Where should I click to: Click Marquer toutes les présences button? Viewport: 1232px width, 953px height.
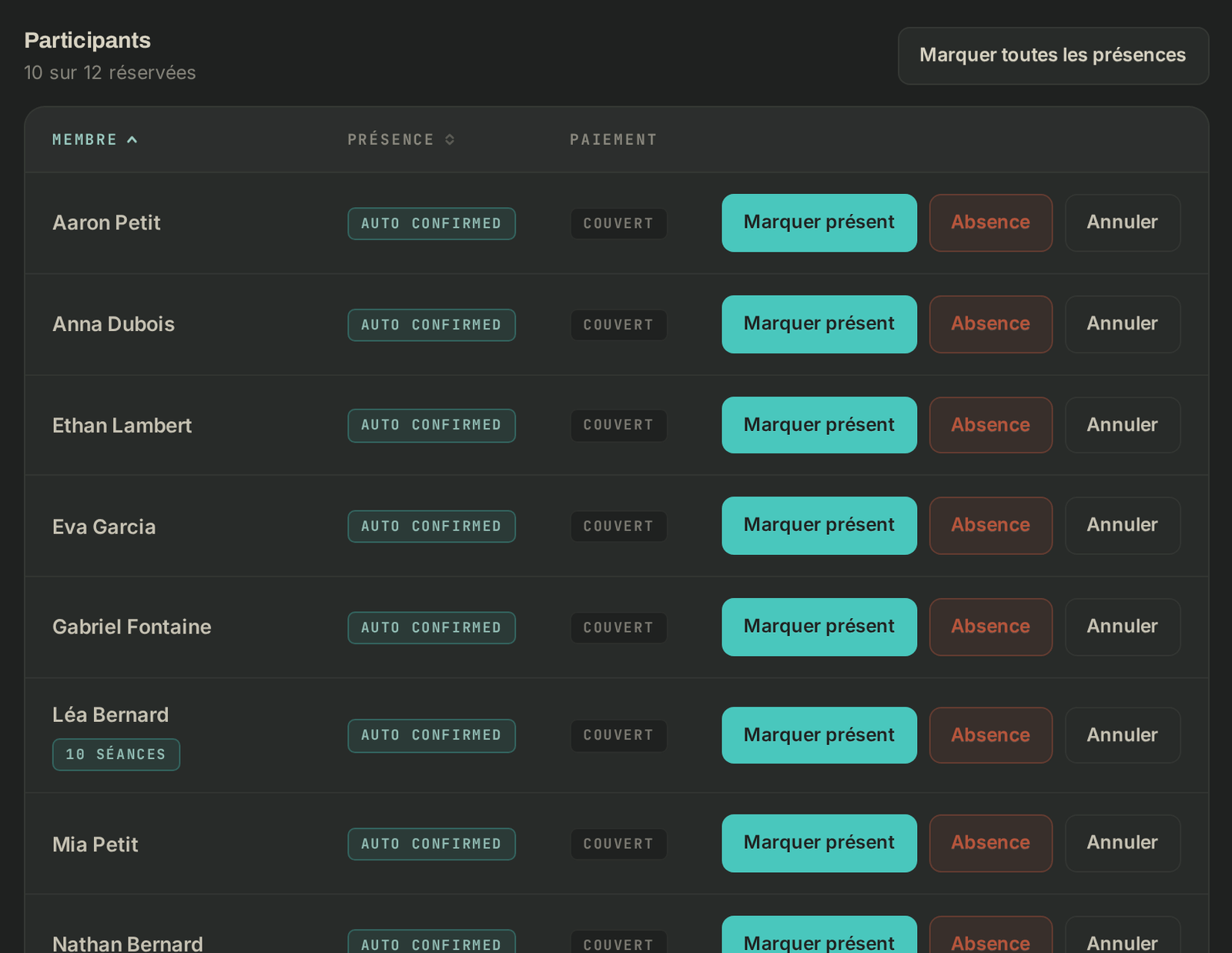[1053, 55]
